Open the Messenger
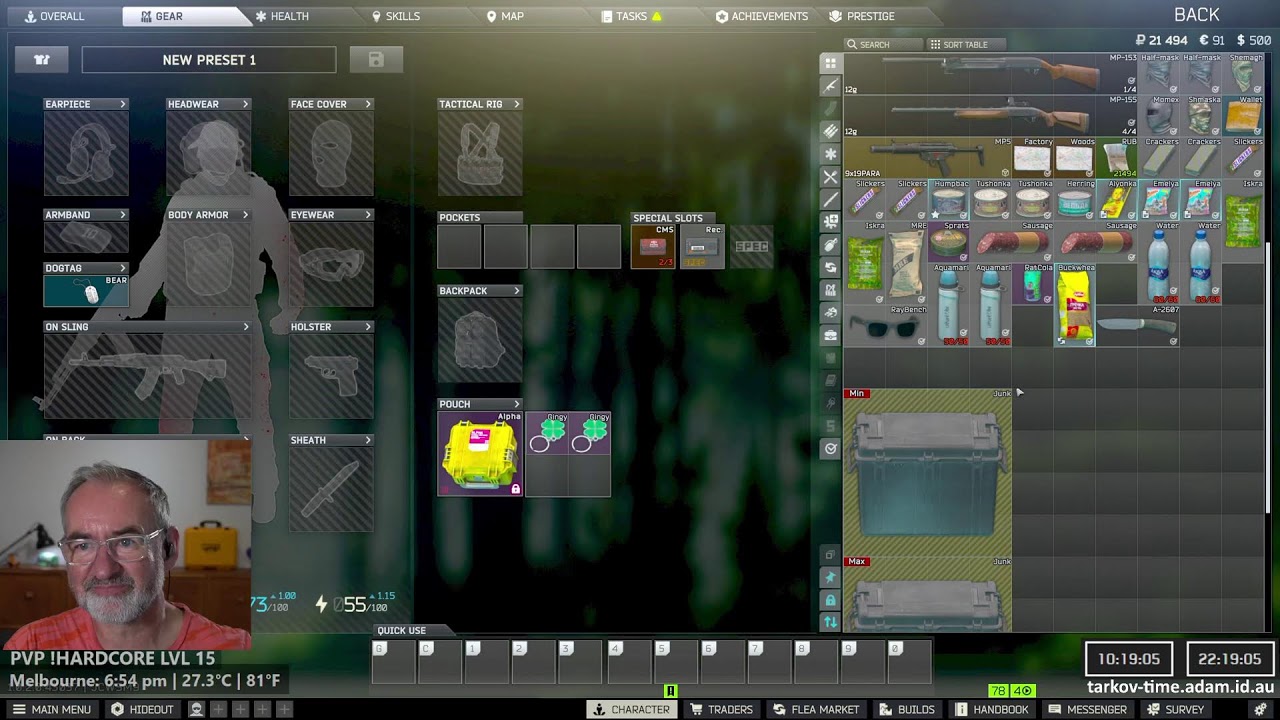The height and width of the screenshot is (720, 1280). [1088, 709]
